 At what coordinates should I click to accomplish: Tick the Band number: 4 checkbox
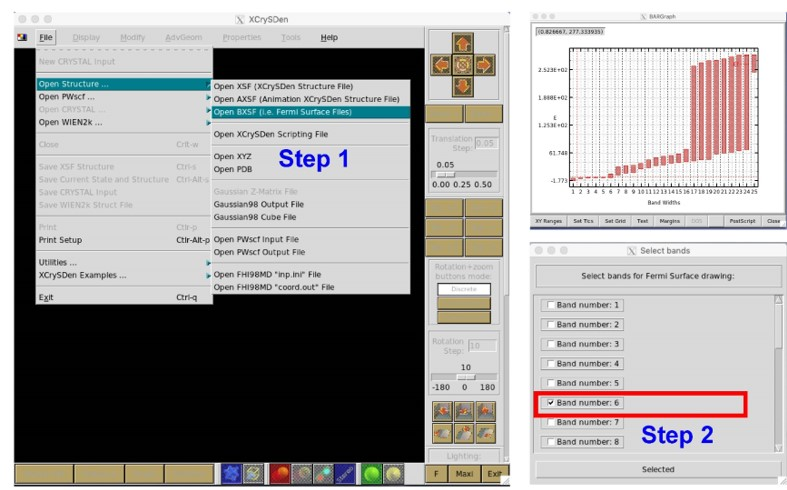551,363
